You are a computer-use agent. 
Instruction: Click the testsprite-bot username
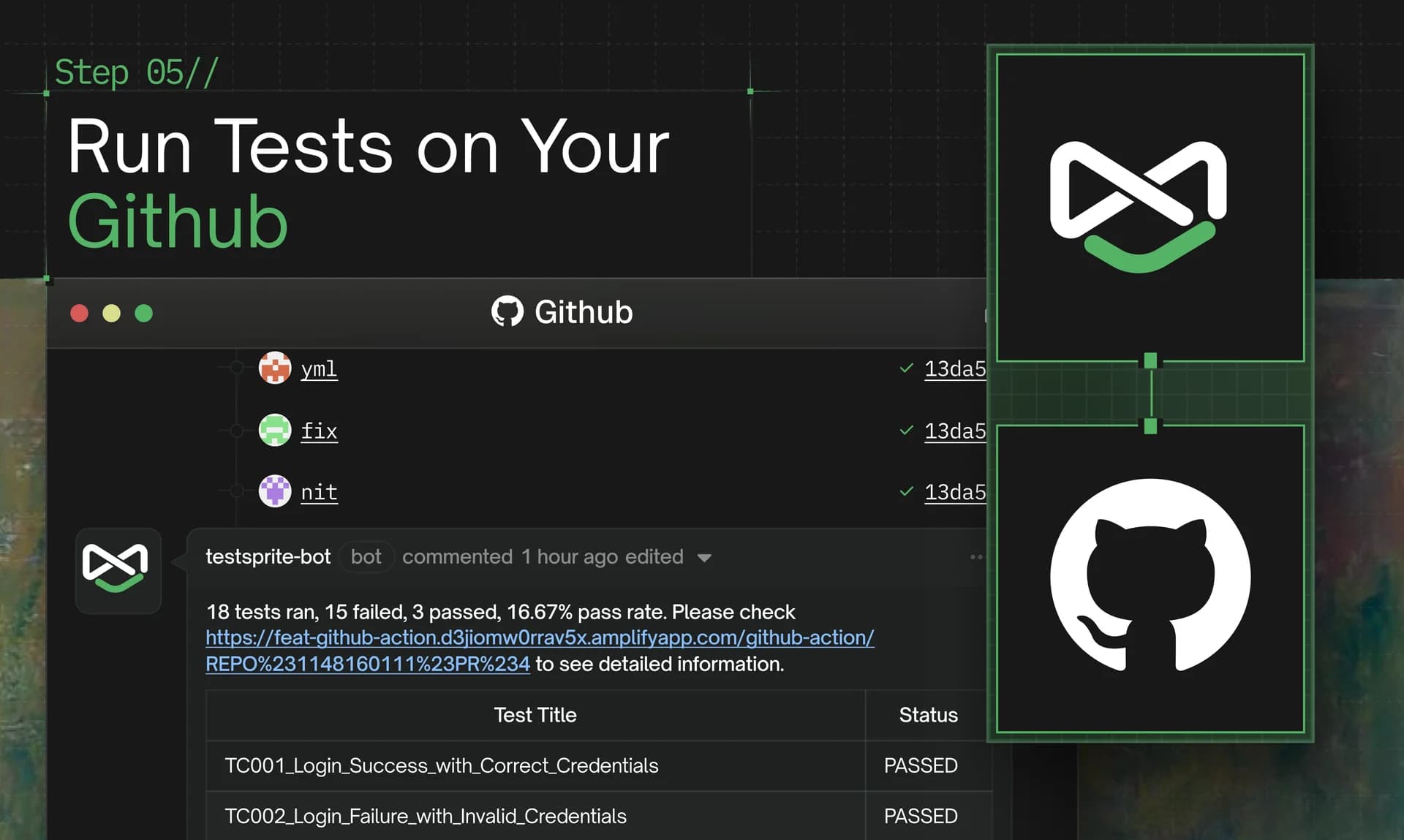pos(268,557)
